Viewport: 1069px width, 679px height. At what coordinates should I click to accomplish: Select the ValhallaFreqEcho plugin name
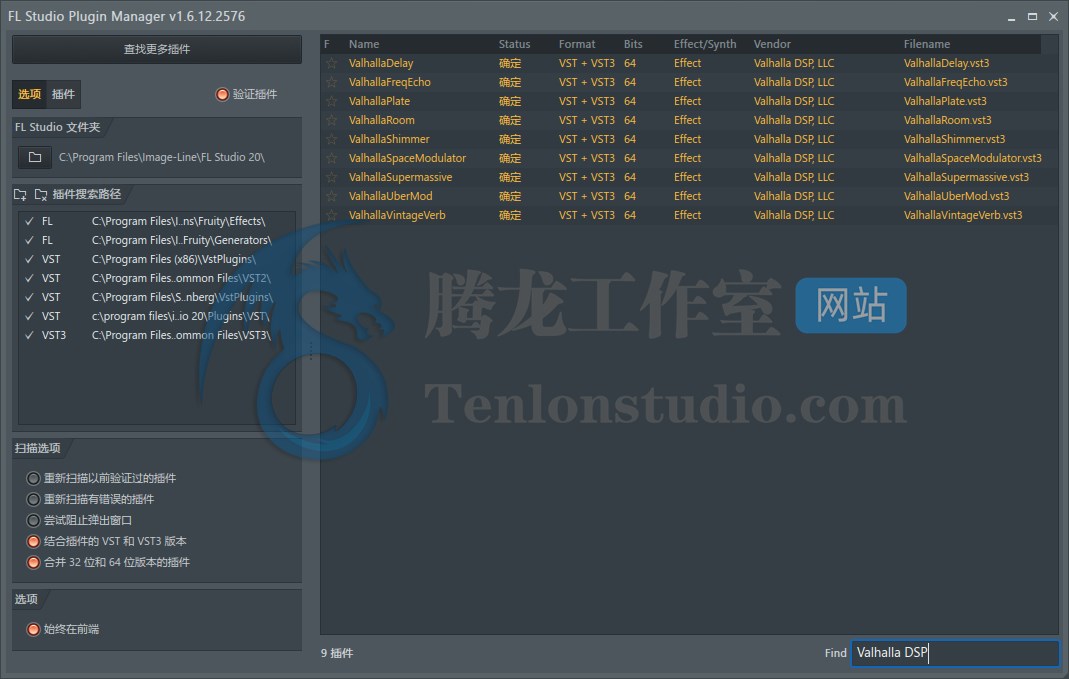tap(389, 82)
